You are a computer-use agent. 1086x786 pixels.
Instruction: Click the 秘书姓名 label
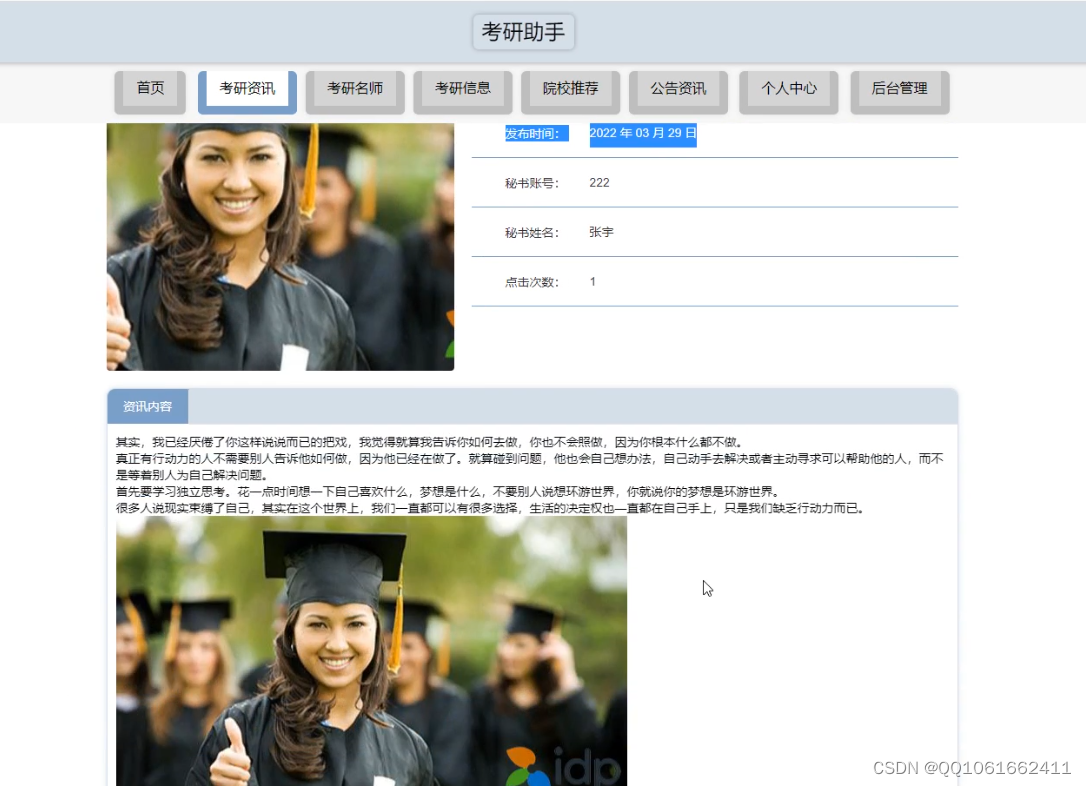532,233
